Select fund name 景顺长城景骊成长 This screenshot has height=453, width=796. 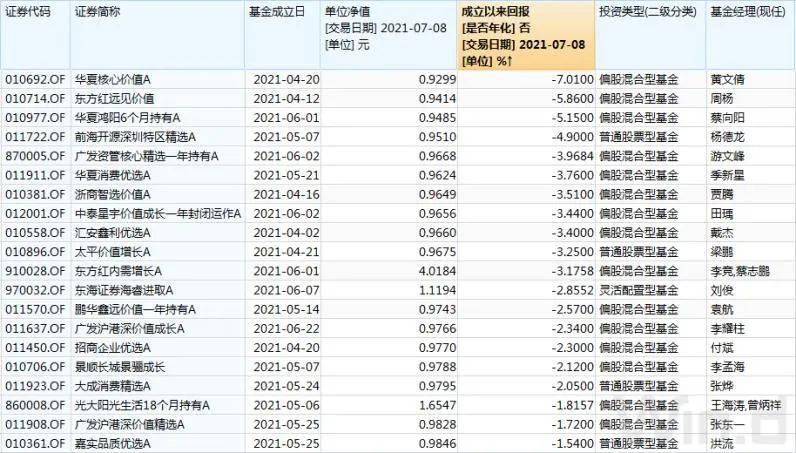point(120,367)
